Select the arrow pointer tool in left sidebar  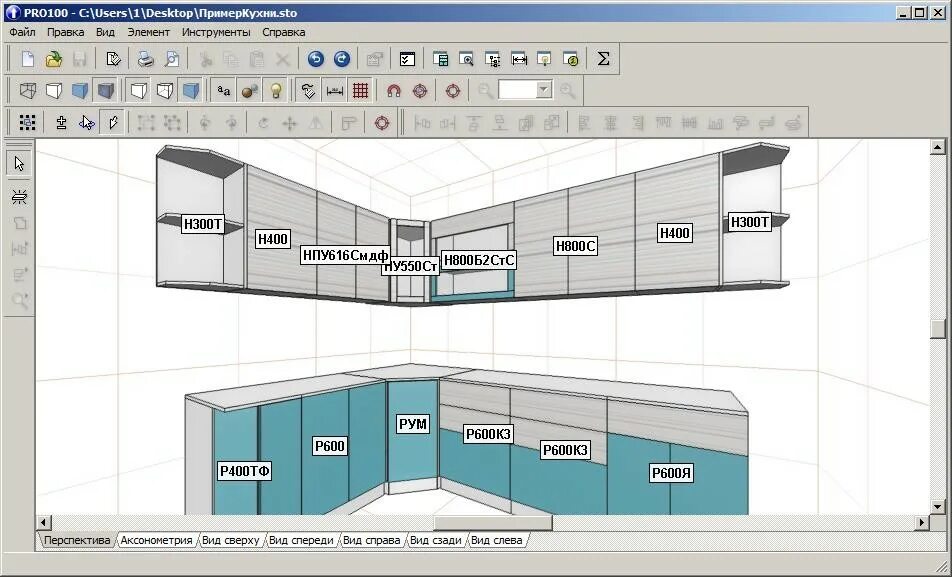click(x=19, y=163)
